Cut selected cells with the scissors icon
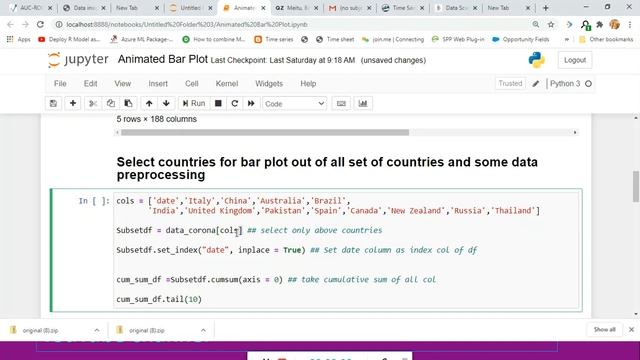 [93, 104]
